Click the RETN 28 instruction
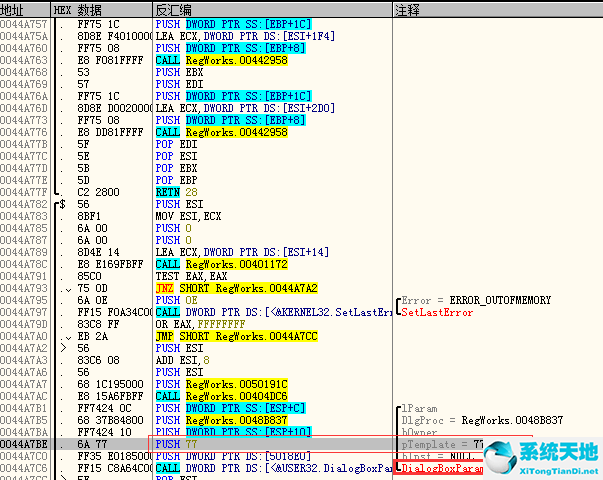603x480 pixels. pos(176,191)
